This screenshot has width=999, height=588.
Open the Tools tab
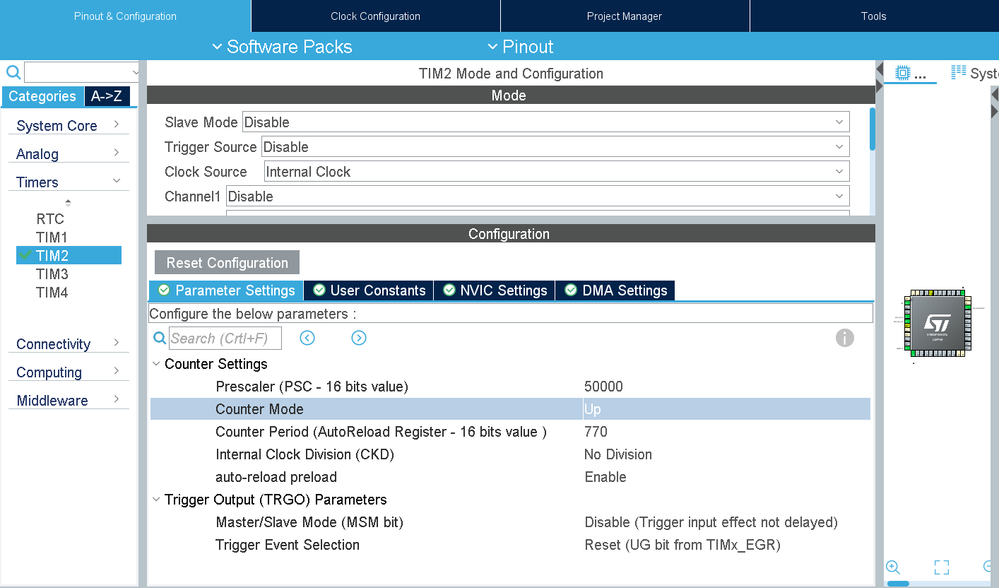(x=873, y=16)
